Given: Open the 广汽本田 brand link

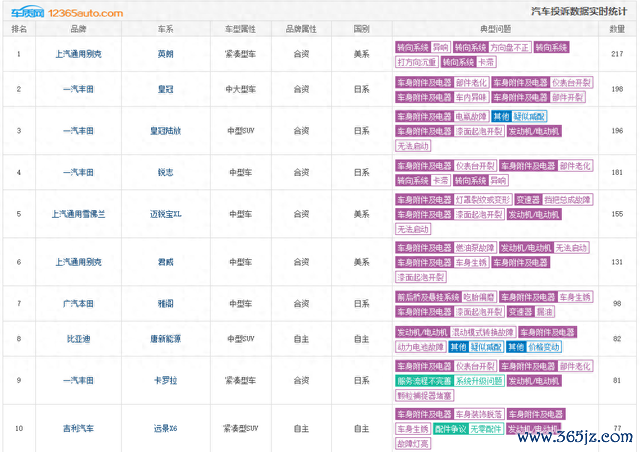Looking at the screenshot, I should [x=78, y=304].
